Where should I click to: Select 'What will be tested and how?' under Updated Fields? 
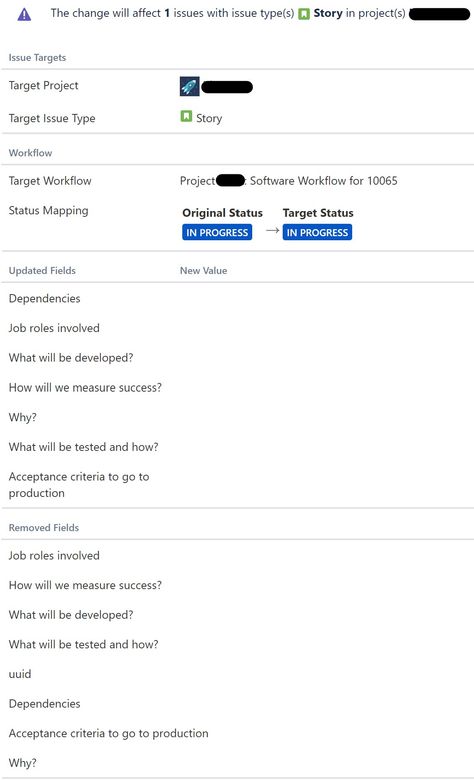[83, 447]
